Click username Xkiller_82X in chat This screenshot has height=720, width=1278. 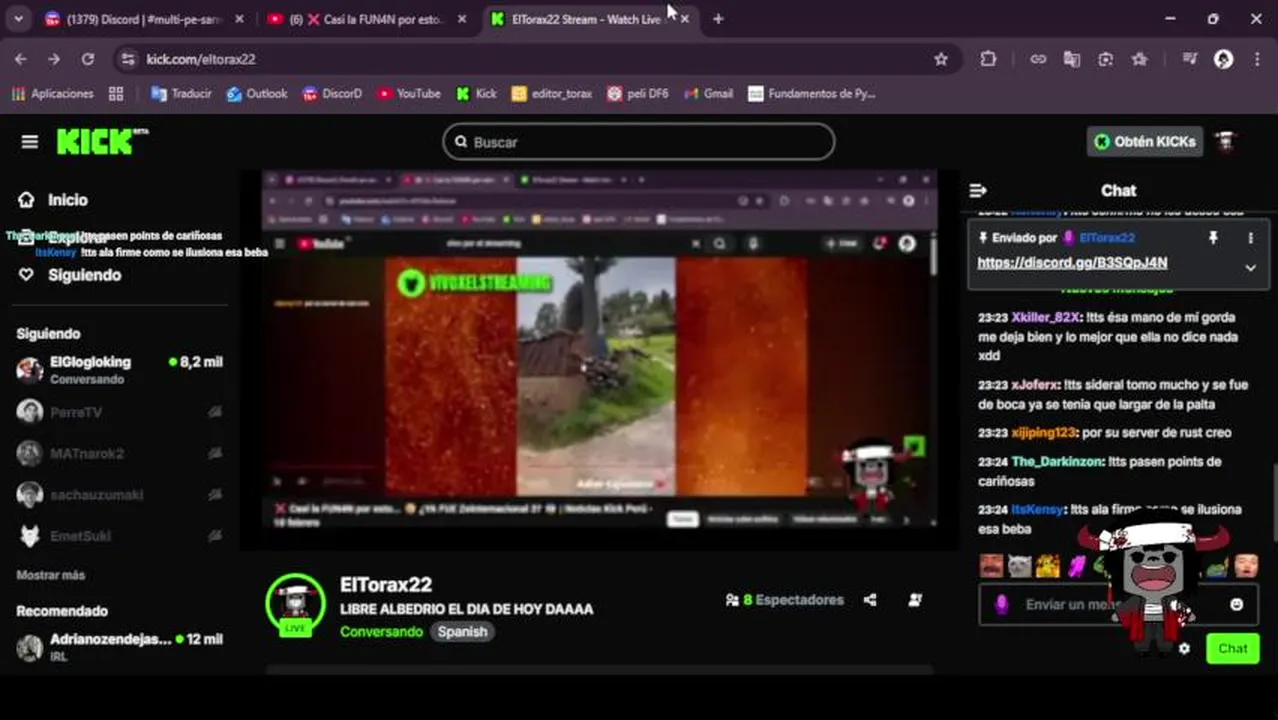(1045, 317)
